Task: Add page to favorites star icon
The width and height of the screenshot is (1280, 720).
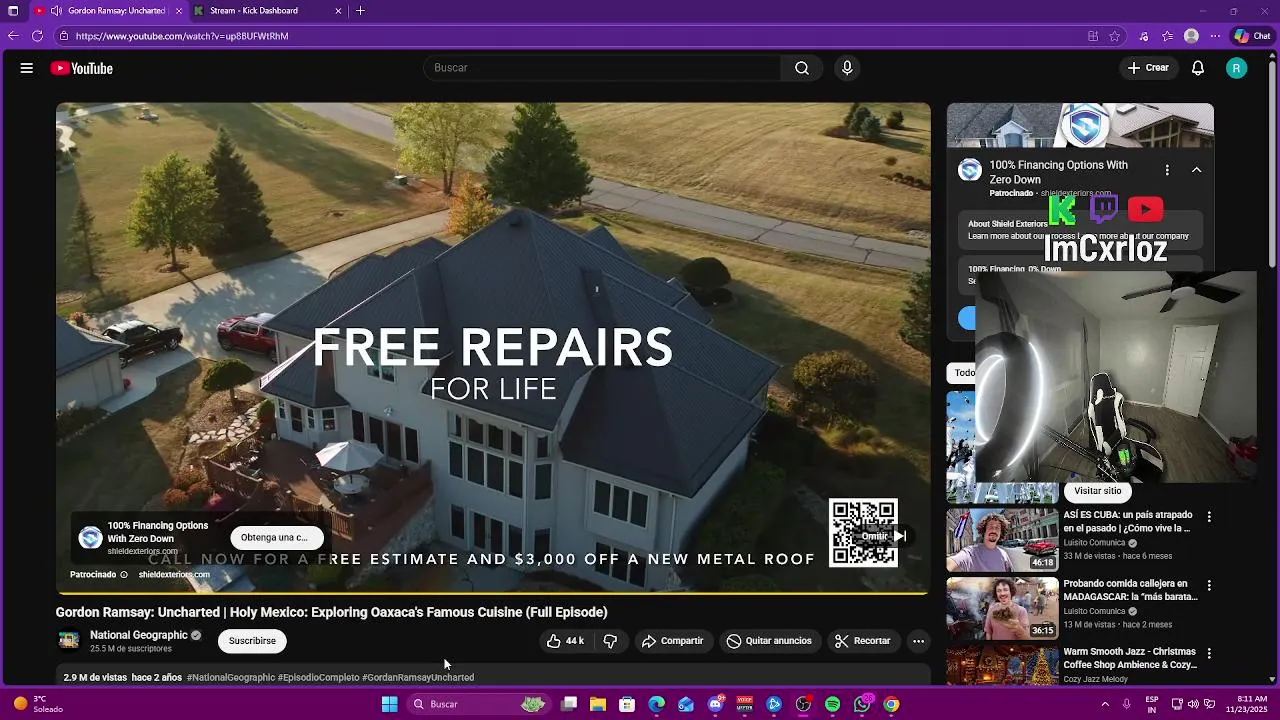Action: click(1114, 36)
